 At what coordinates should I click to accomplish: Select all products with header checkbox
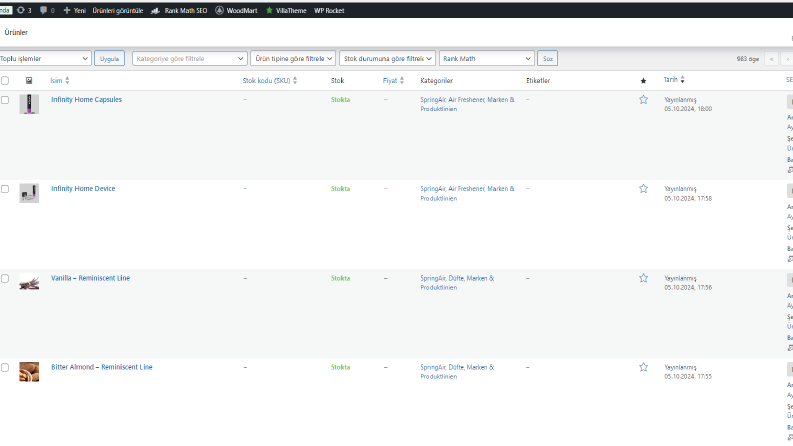(x=5, y=80)
